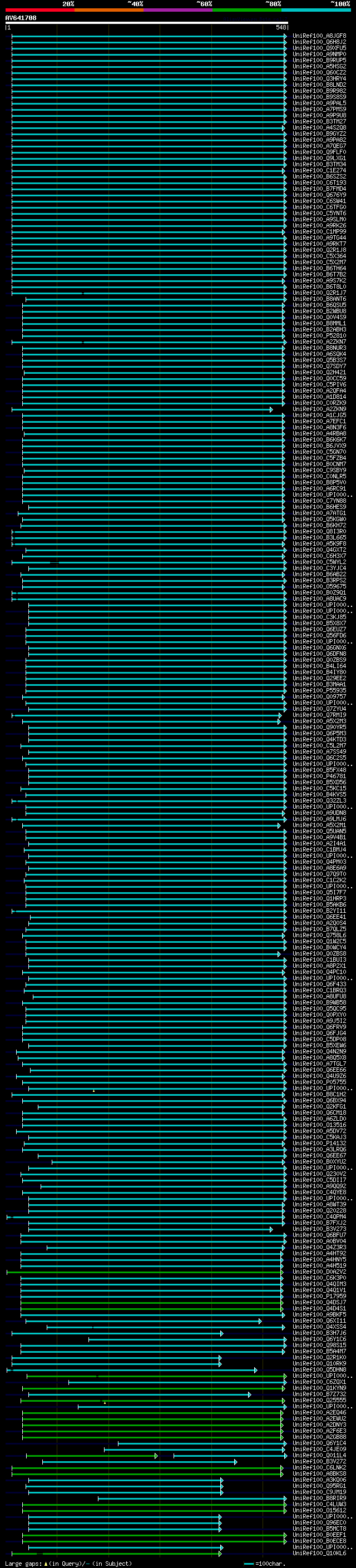Click hit UniRef100_B6JVX9
356x1568 pixels.
coord(319,446)
